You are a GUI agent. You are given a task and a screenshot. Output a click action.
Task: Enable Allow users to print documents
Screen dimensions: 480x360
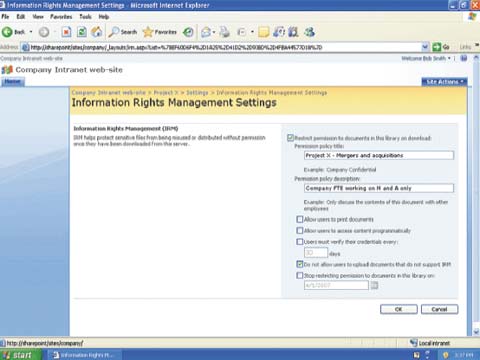click(x=300, y=219)
